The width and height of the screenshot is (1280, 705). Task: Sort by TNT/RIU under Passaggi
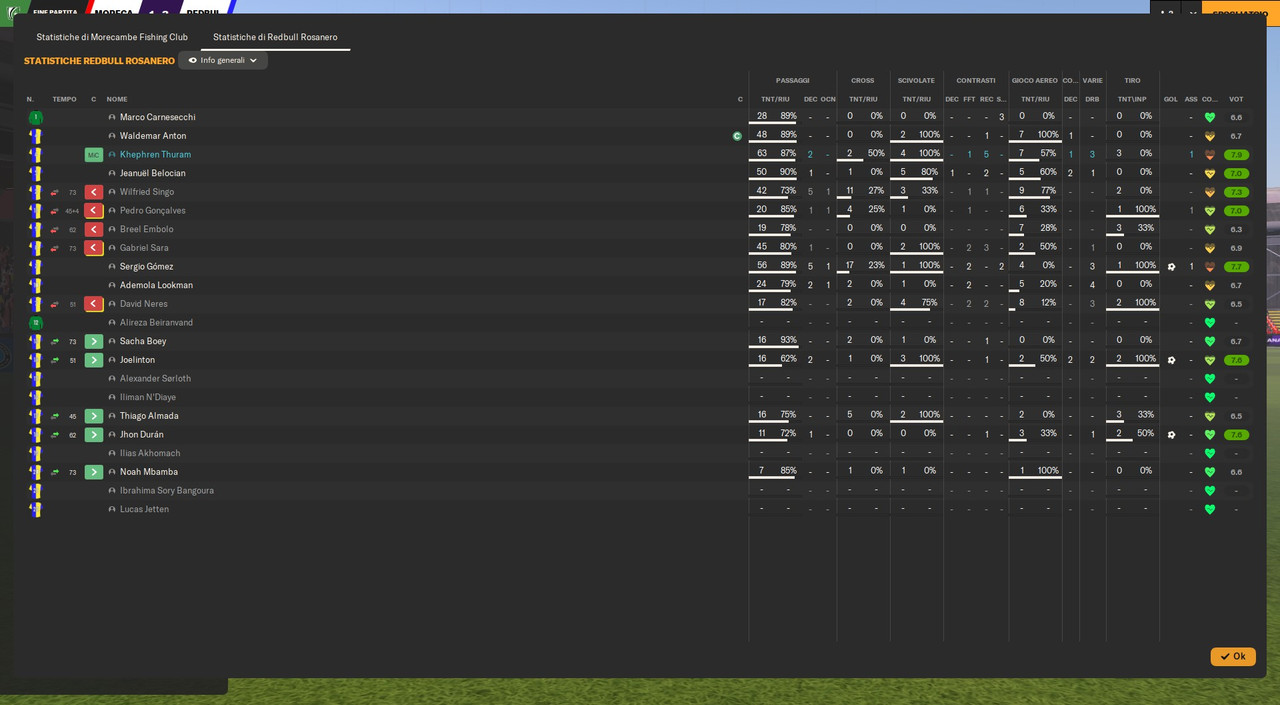click(775, 99)
